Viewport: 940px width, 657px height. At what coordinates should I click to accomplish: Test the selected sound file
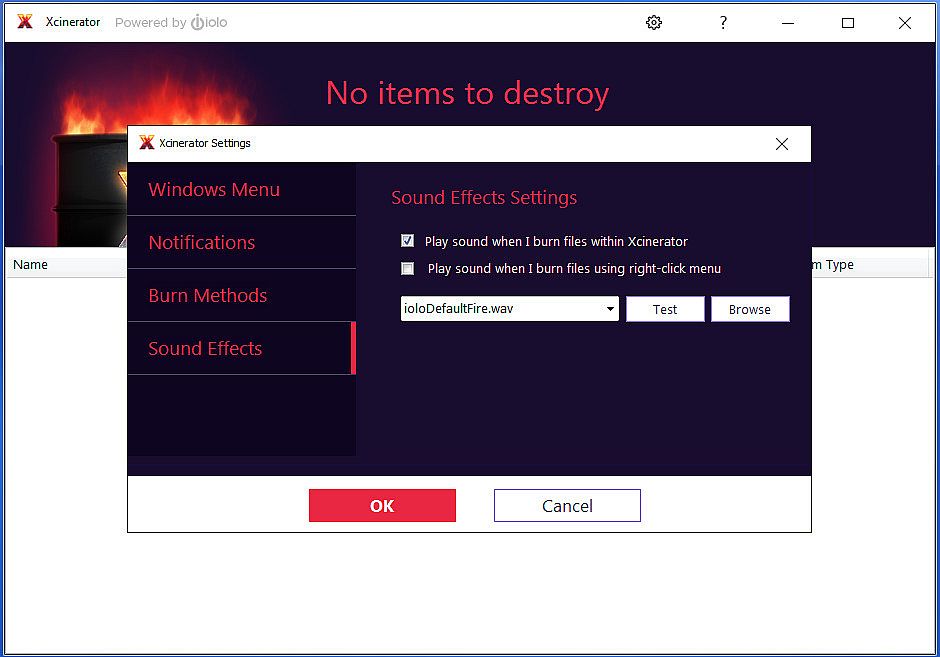tap(665, 309)
